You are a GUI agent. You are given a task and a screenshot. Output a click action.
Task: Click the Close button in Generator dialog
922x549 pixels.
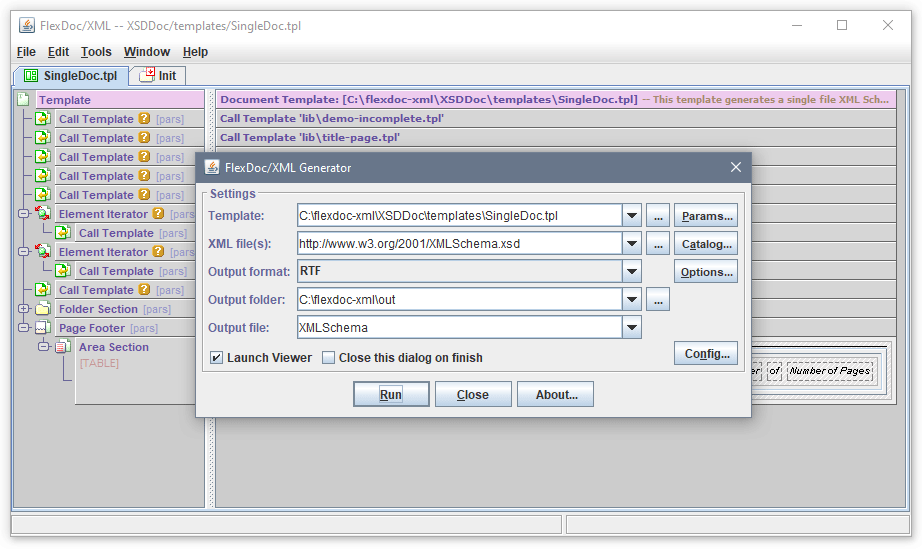[x=473, y=394]
